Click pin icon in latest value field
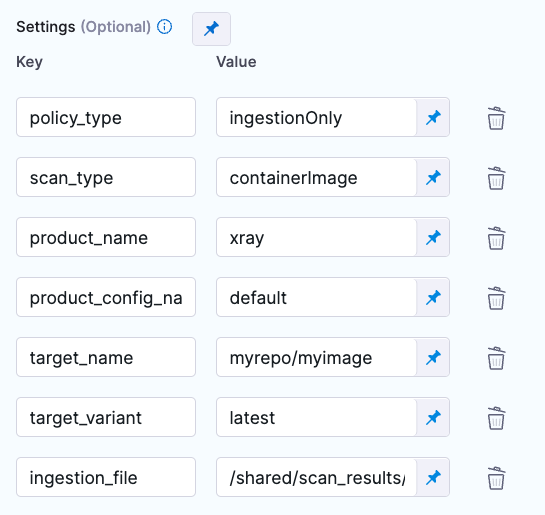This screenshot has width=545, height=515. (433, 417)
